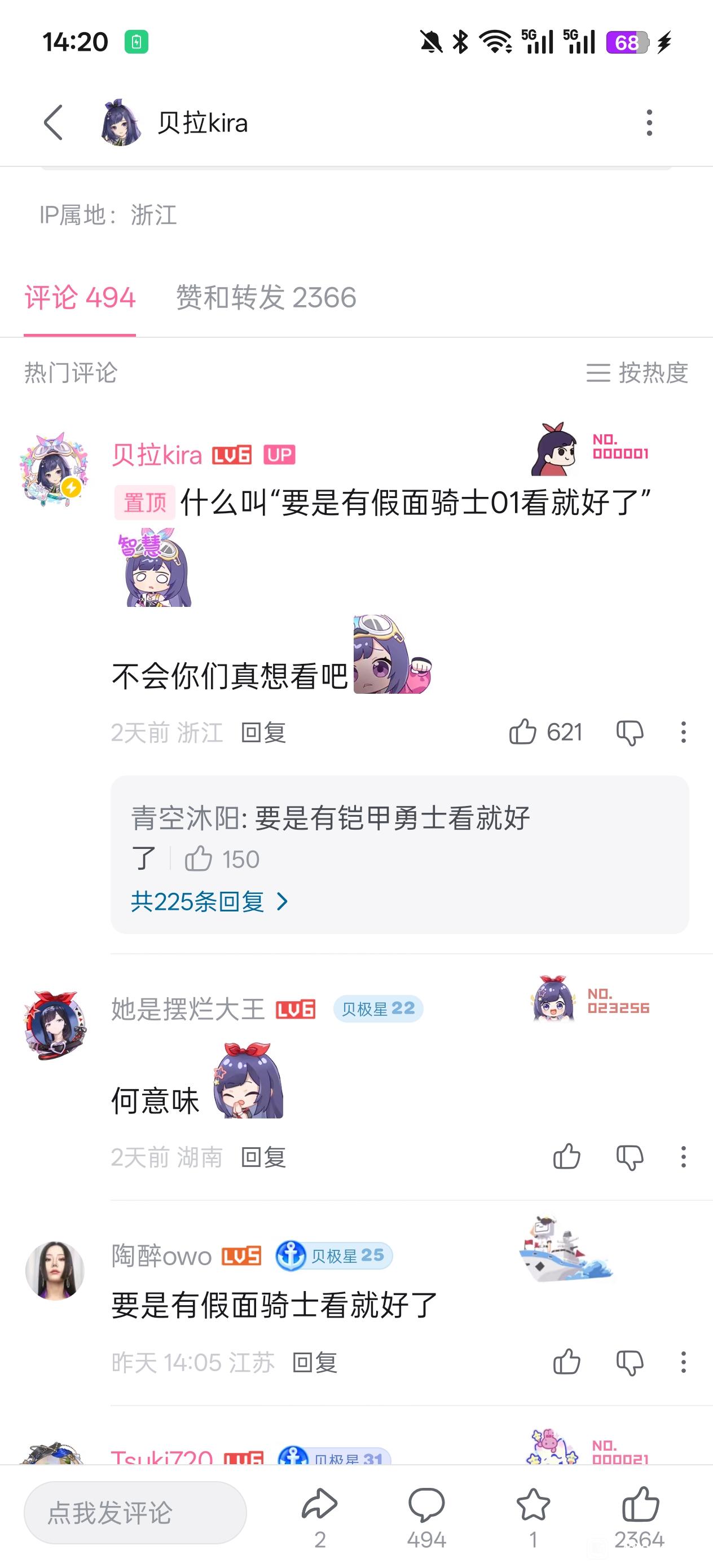Switch to the 赞和转发 2366 tab
Image resolution: width=713 pixels, height=1568 pixels.
point(266,298)
